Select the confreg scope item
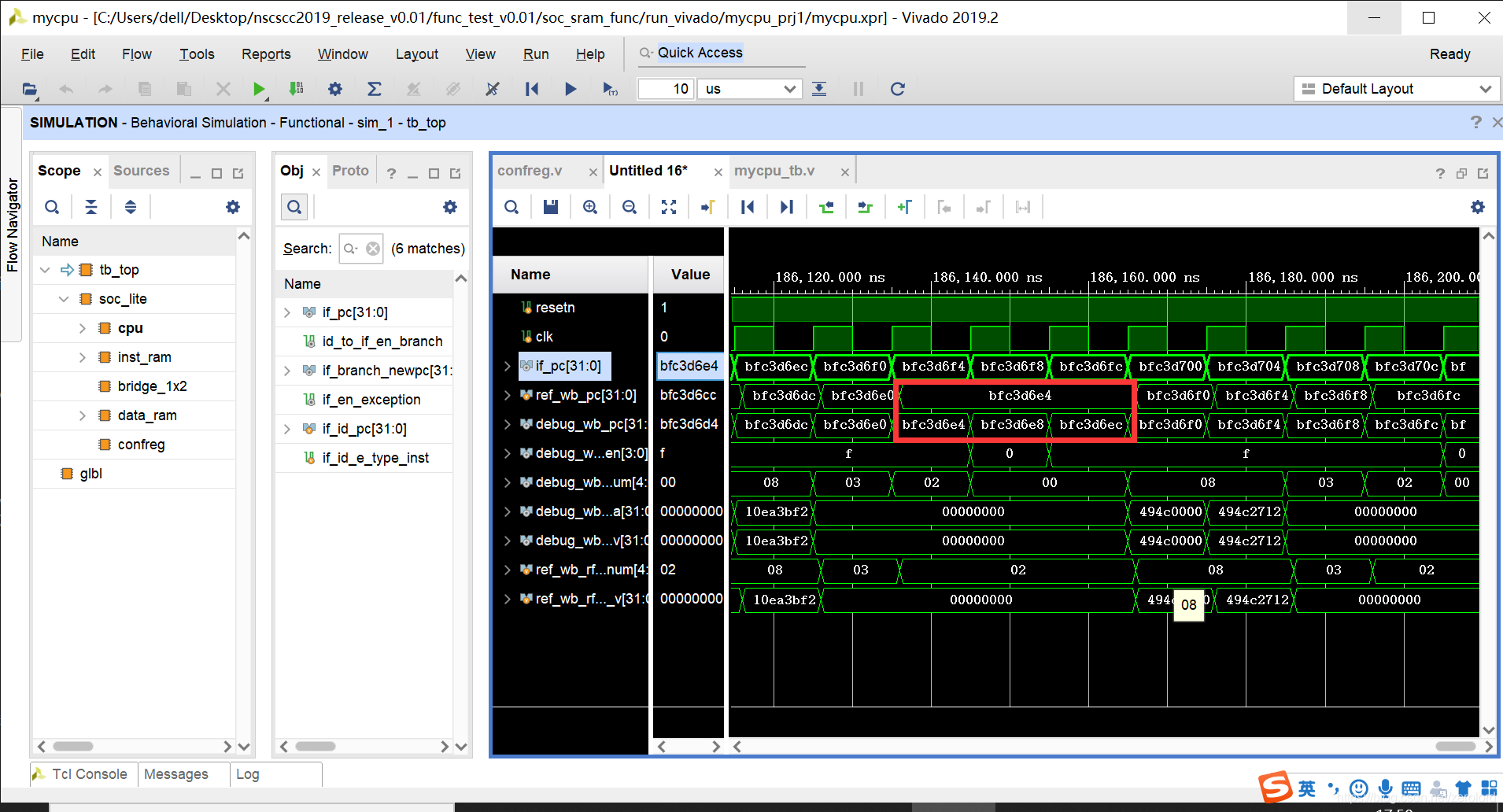Image resolution: width=1503 pixels, height=812 pixels. pos(142,445)
